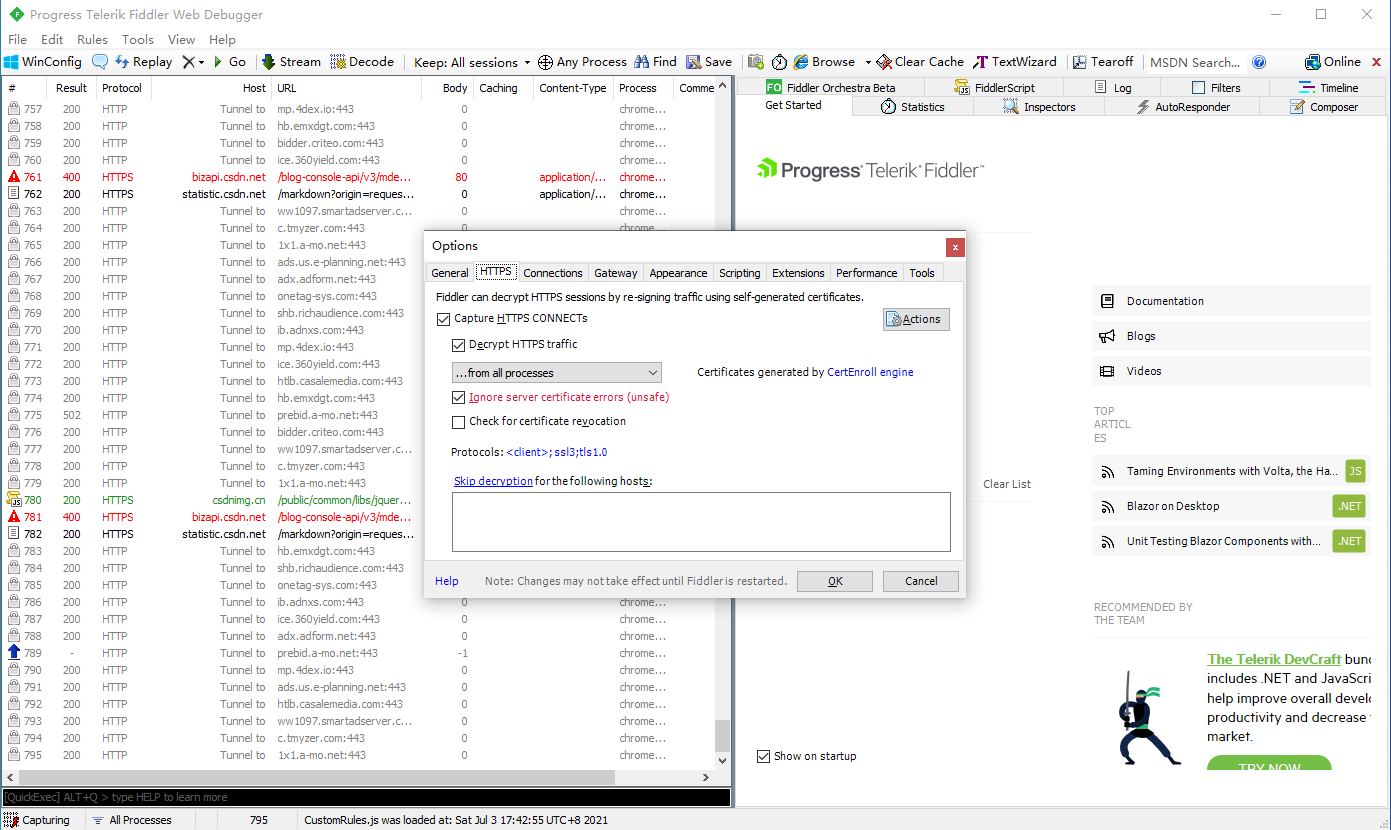Click the QuickExec command input box
This screenshot has height=830, width=1391.
click(x=366, y=797)
